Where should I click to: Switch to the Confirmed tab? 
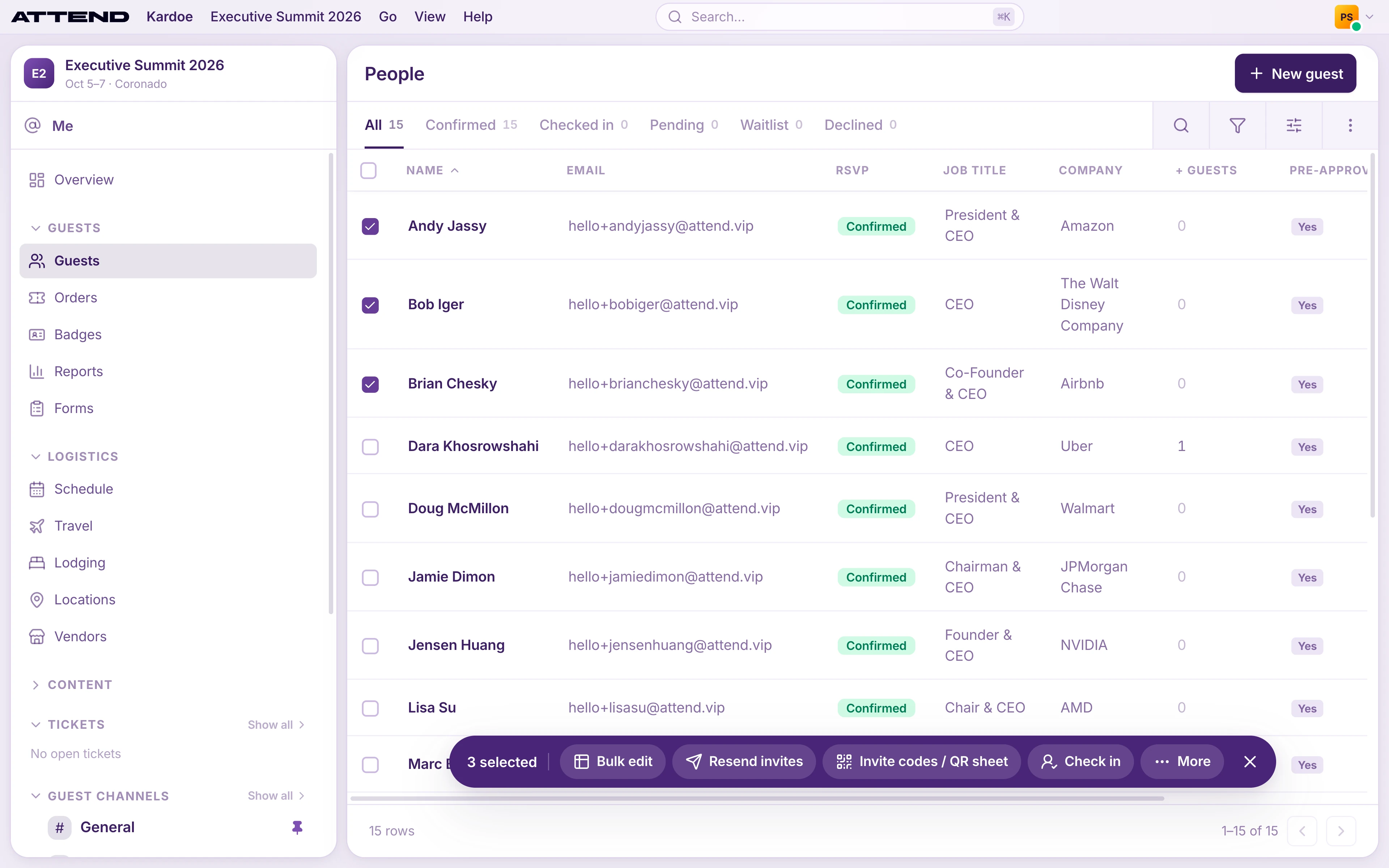(x=471, y=124)
